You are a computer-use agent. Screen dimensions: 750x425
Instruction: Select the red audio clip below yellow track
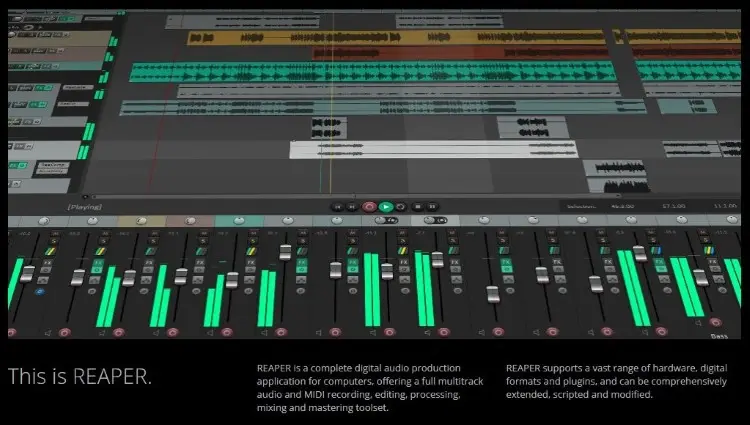pos(460,53)
